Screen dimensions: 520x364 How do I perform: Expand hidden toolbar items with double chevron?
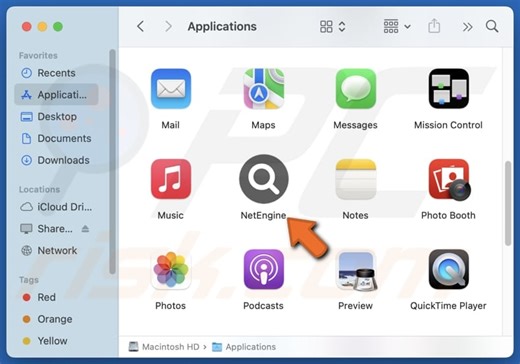pyautogui.click(x=467, y=27)
